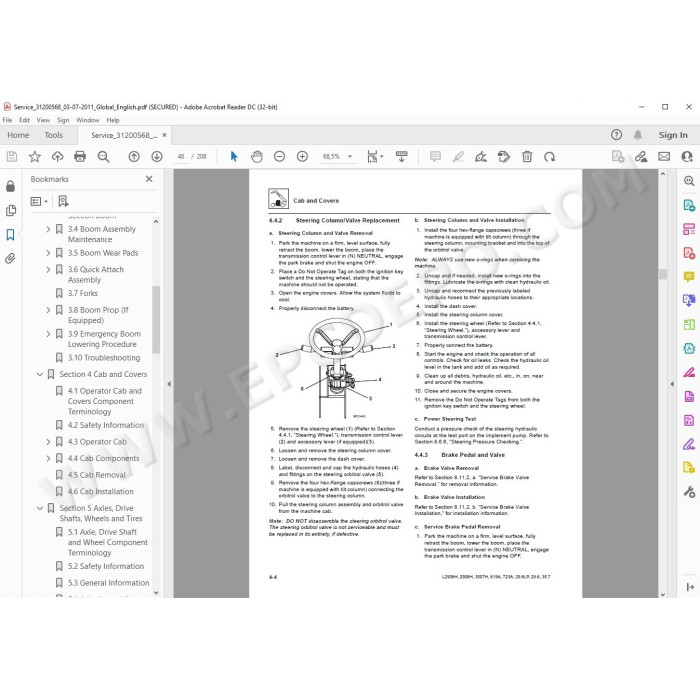Open 5.3 General Information bookmark

coord(108,583)
